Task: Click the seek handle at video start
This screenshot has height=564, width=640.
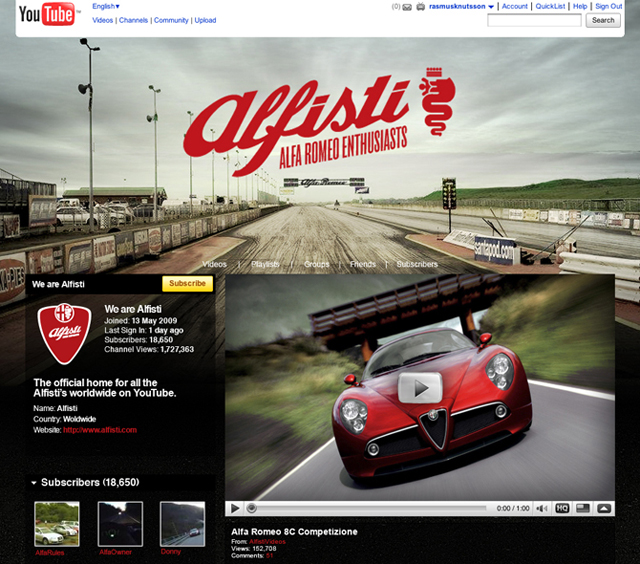Action: coord(252,508)
